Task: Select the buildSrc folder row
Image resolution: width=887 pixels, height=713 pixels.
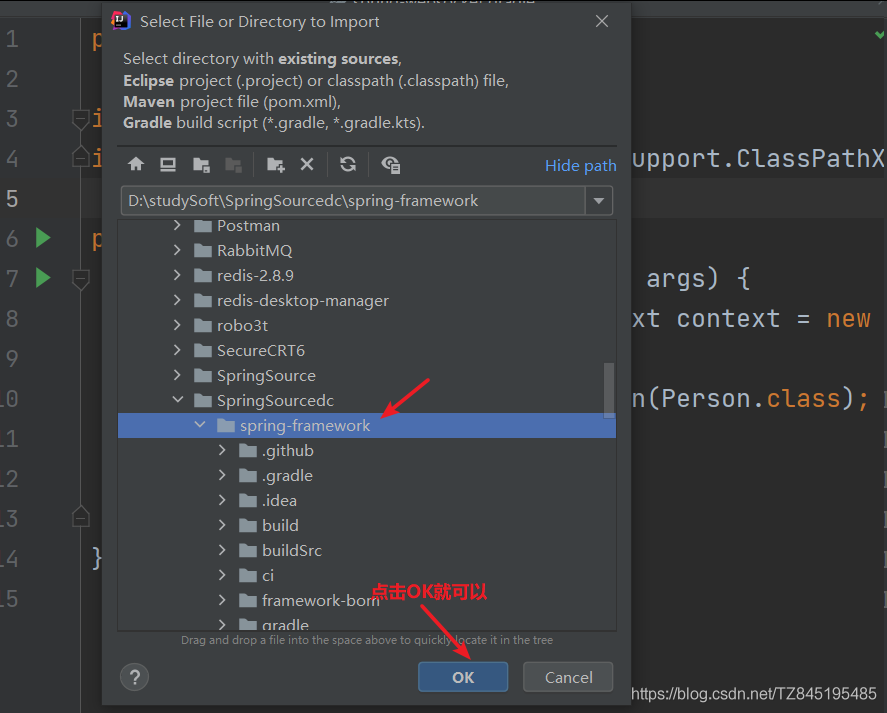Action: [367, 550]
